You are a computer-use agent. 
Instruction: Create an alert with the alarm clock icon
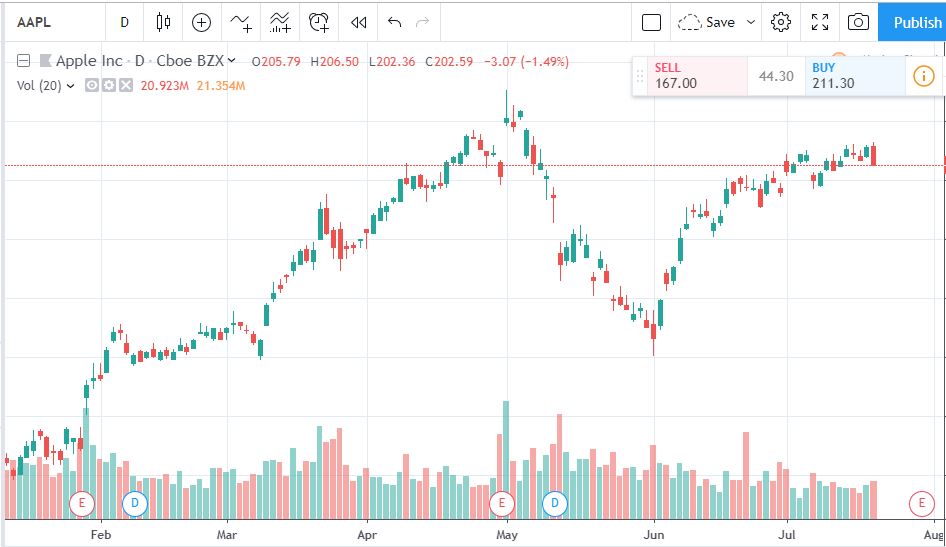[319, 22]
